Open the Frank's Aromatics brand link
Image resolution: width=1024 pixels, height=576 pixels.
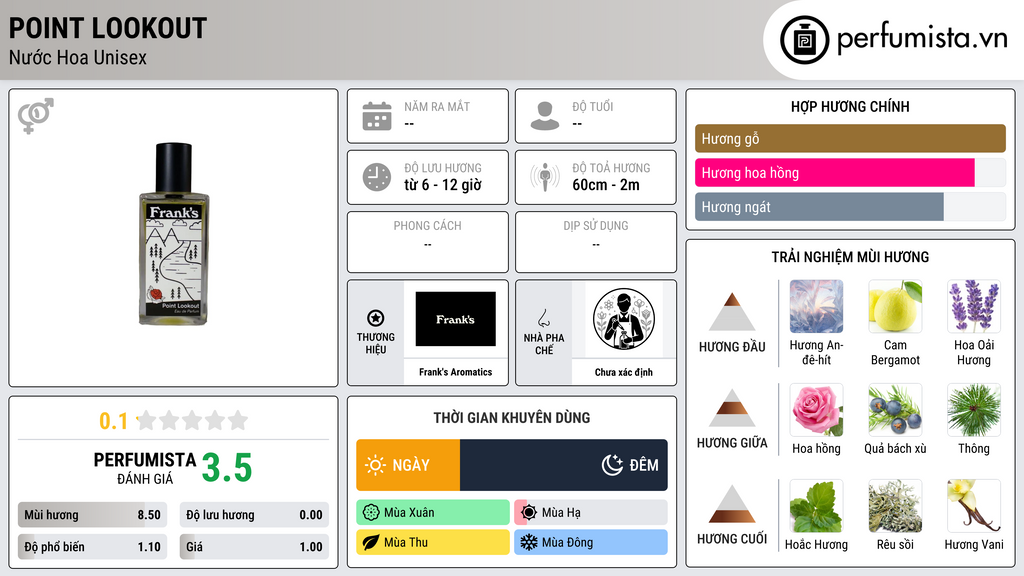pyautogui.click(x=455, y=372)
